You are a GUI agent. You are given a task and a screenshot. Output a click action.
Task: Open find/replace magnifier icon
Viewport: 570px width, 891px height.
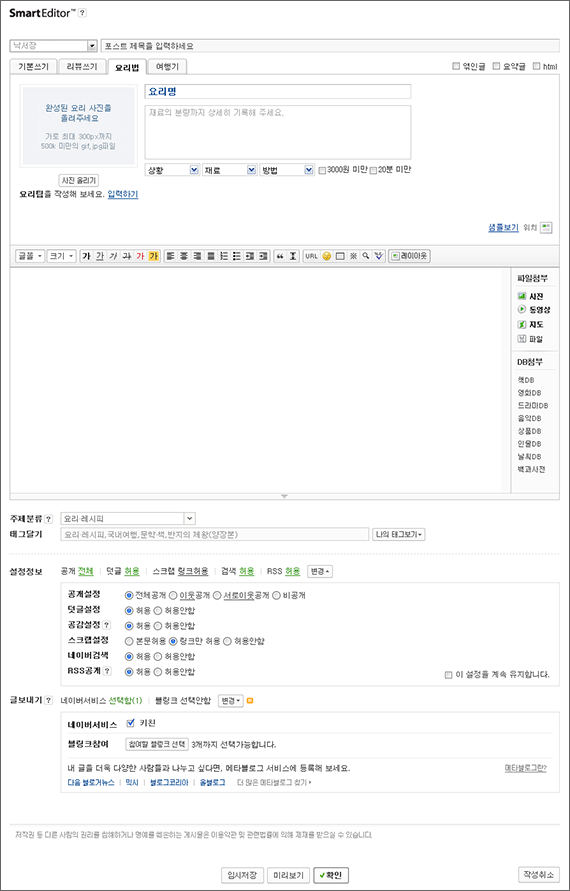pyautogui.click(x=366, y=256)
